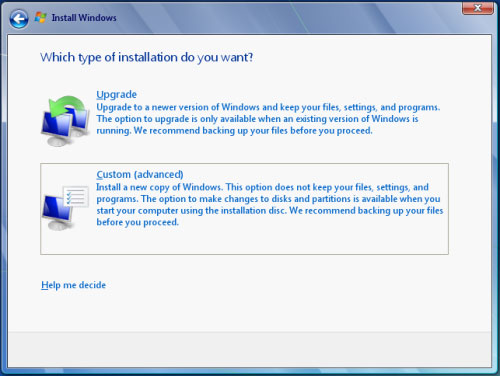The image size is (500, 376).
Task: Close the Install Windows dialog
Action: [478, 8]
